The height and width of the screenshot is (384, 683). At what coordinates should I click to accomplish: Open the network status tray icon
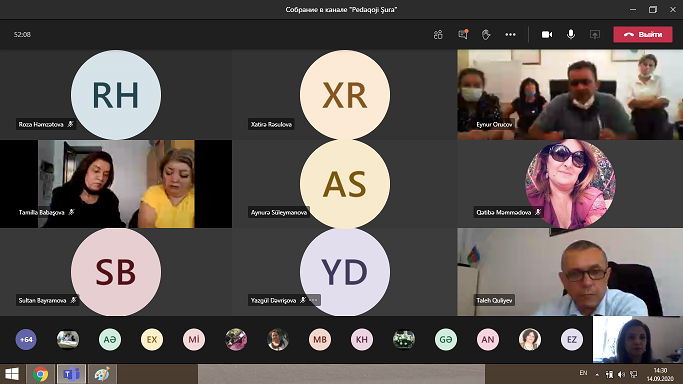[x=633, y=374]
